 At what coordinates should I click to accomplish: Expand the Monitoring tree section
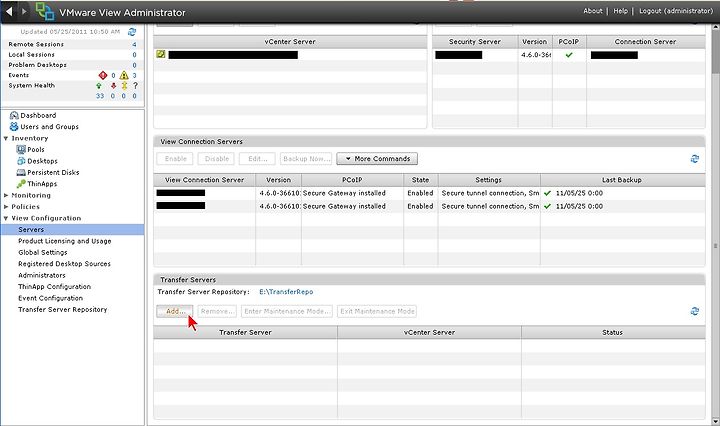(6, 195)
